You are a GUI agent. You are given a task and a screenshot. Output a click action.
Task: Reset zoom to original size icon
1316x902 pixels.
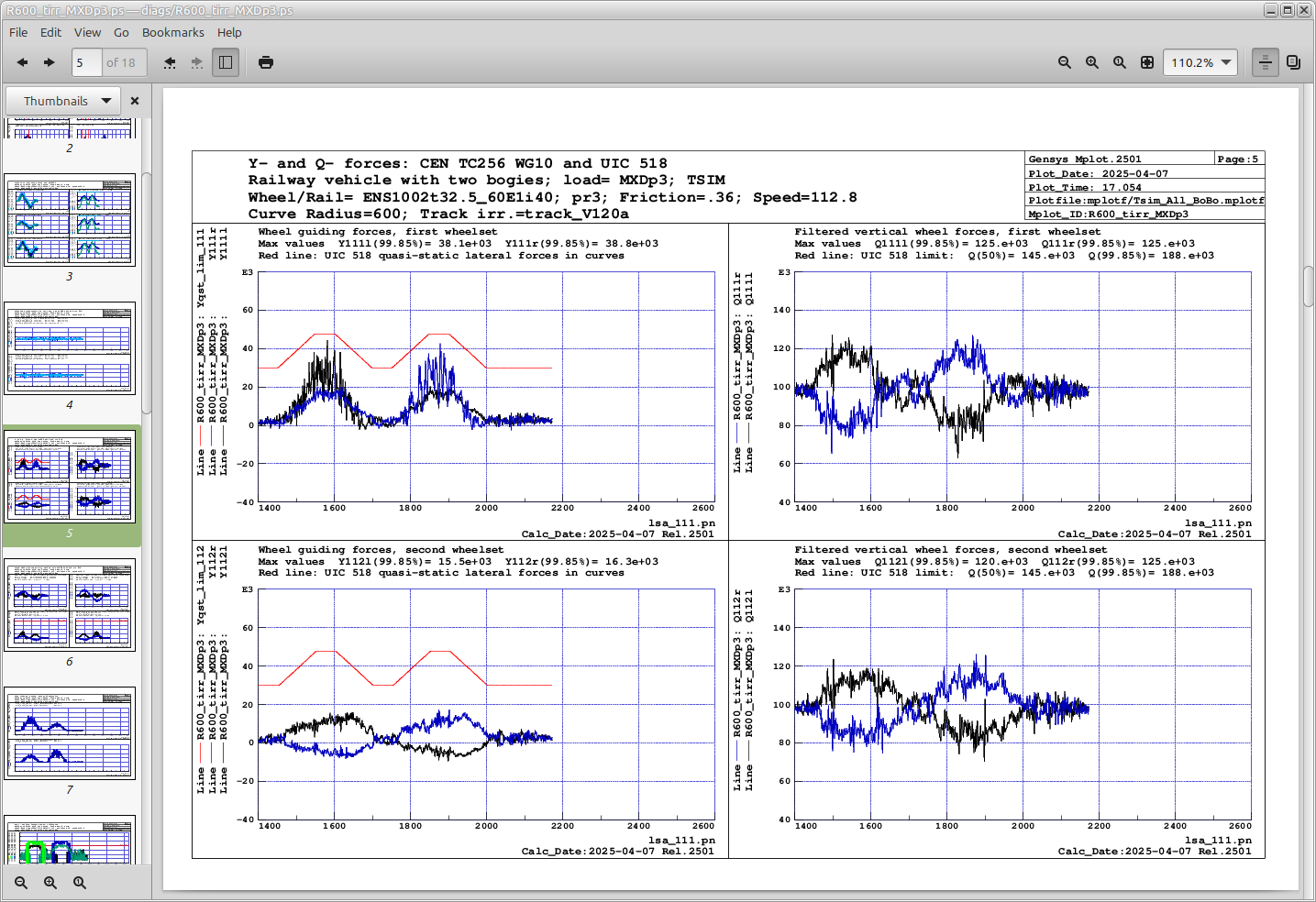(1120, 62)
